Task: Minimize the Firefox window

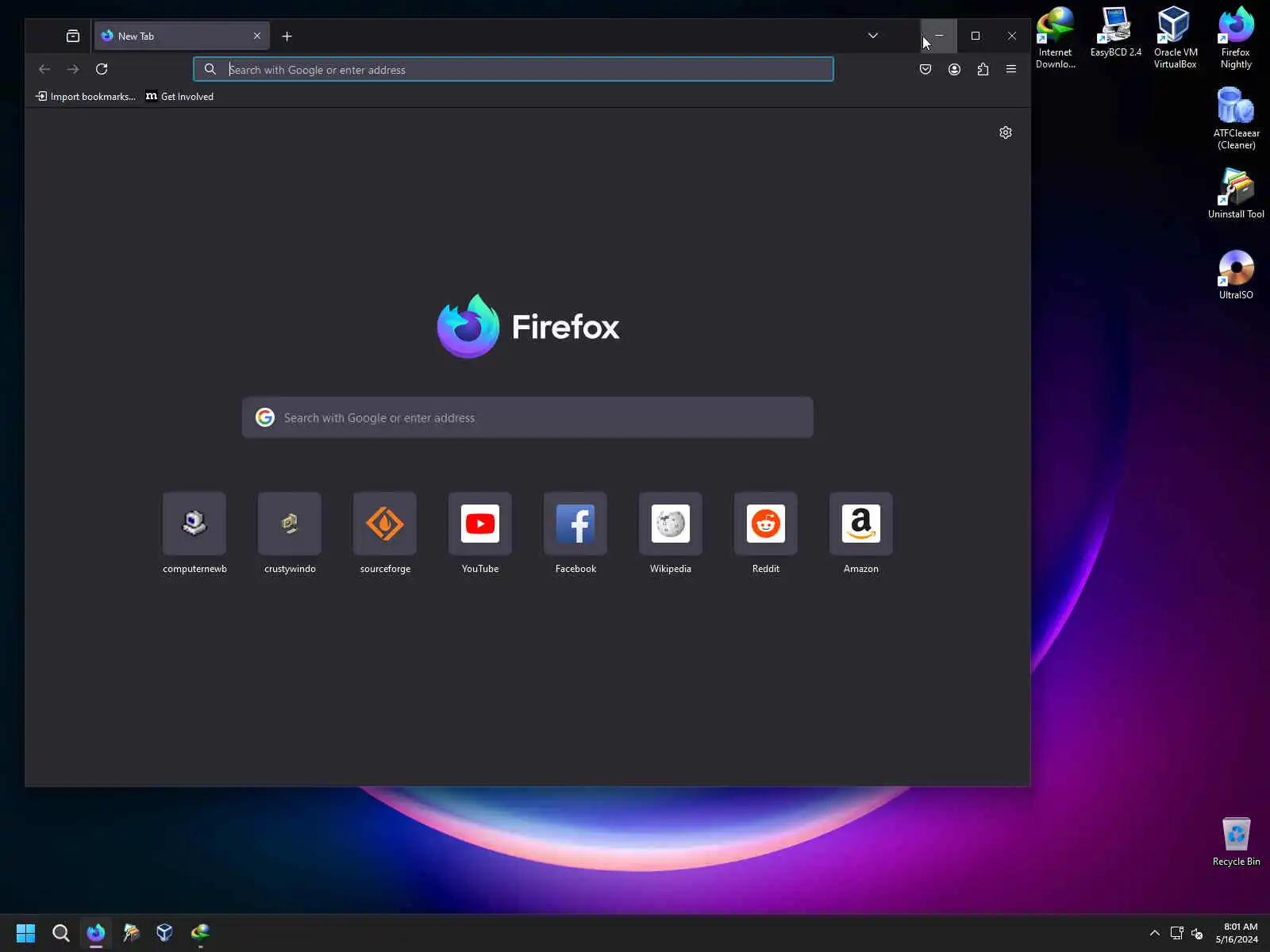Action: coord(939,36)
